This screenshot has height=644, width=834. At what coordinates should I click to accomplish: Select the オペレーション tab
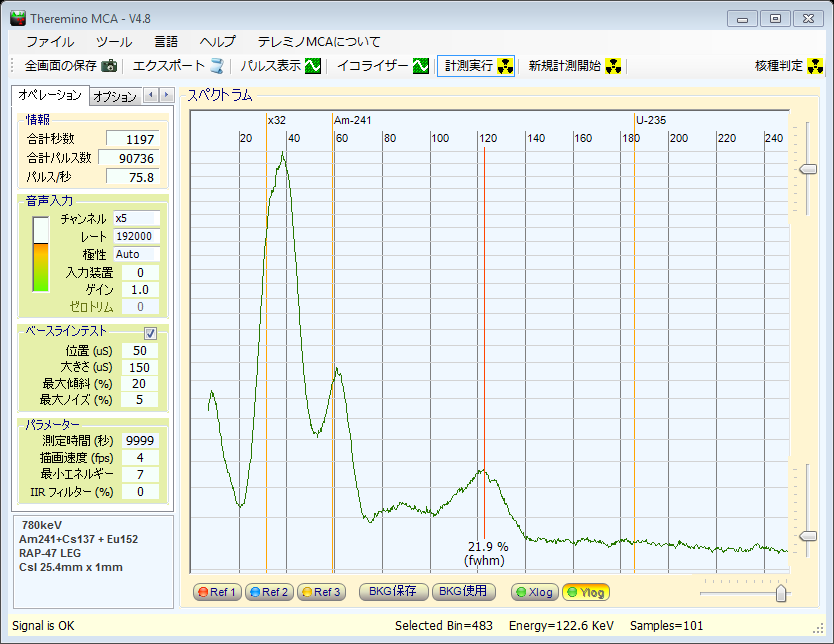pos(50,95)
